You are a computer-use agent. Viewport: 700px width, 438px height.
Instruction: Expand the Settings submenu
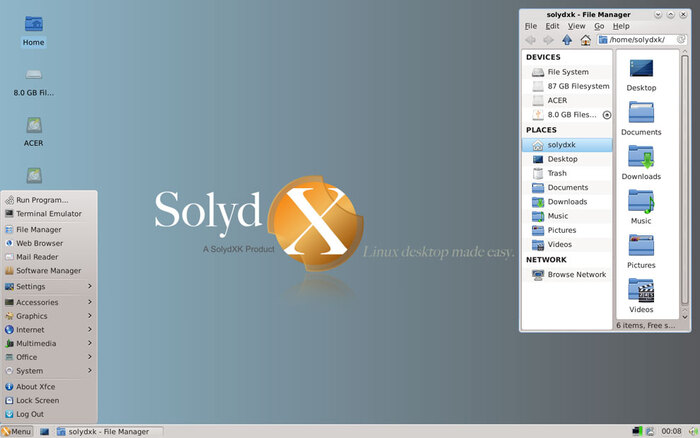50,286
